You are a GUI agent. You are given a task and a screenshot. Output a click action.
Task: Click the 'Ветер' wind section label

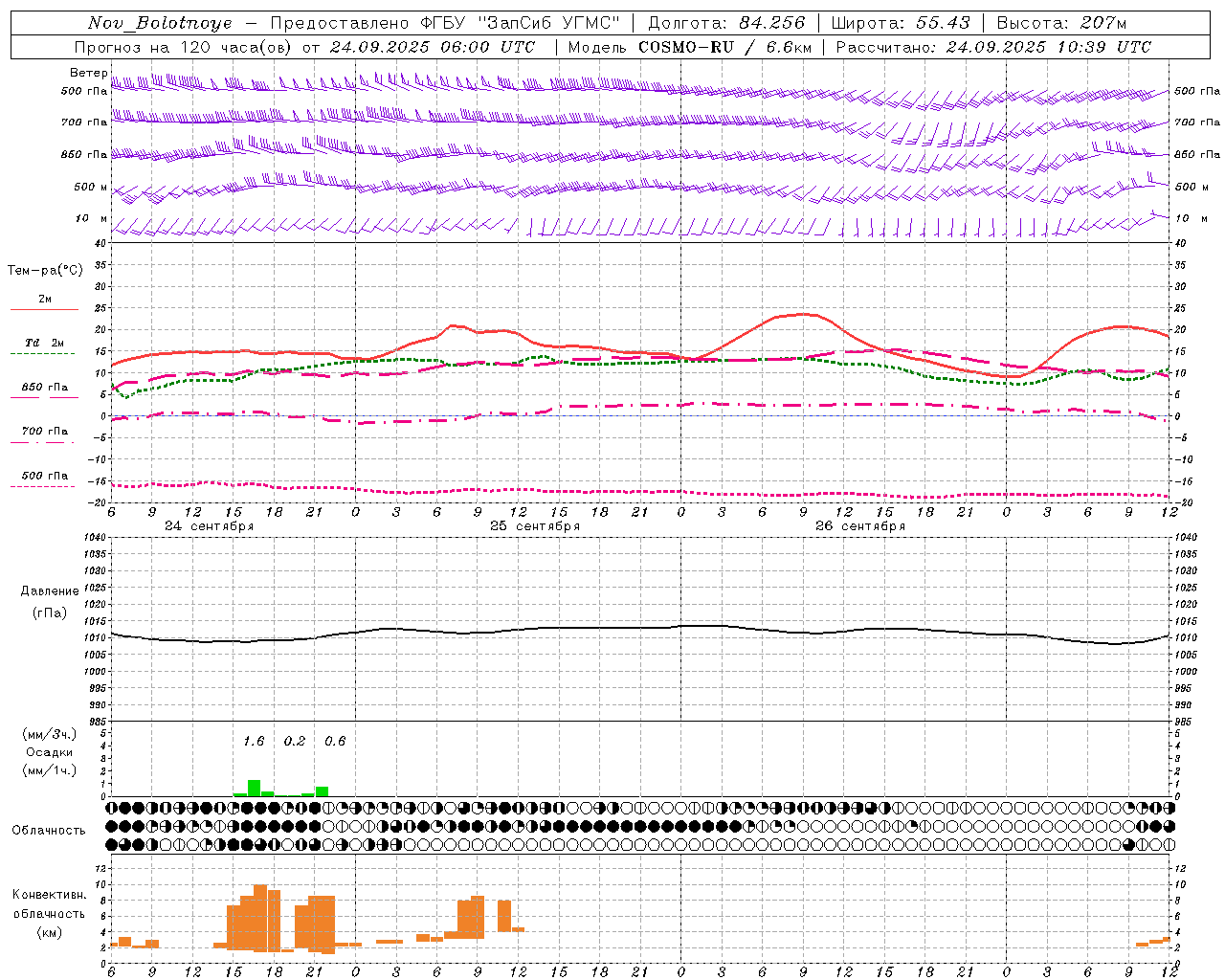tap(88, 73)
